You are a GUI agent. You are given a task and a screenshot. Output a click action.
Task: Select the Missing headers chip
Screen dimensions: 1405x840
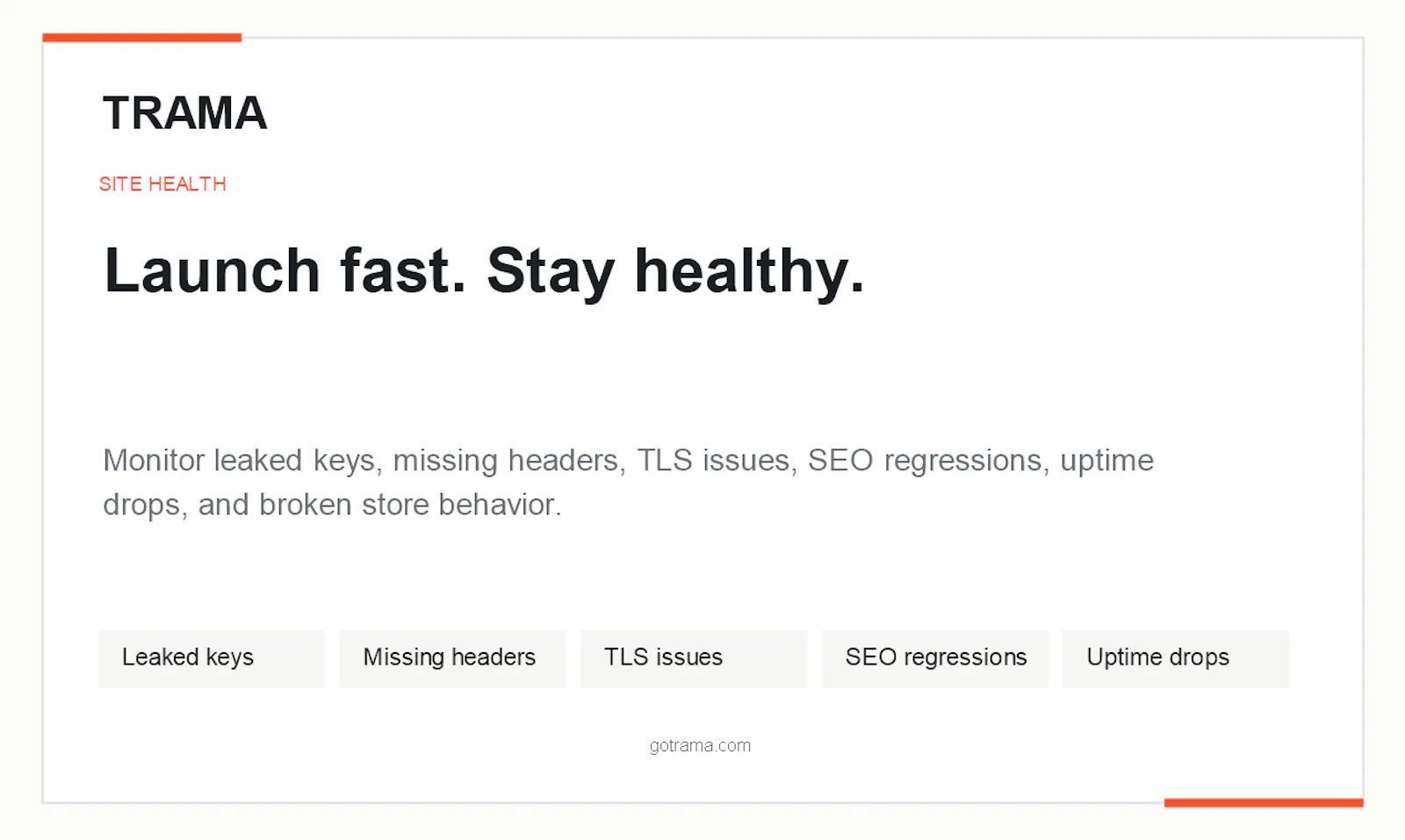click(x=452, y=658)
